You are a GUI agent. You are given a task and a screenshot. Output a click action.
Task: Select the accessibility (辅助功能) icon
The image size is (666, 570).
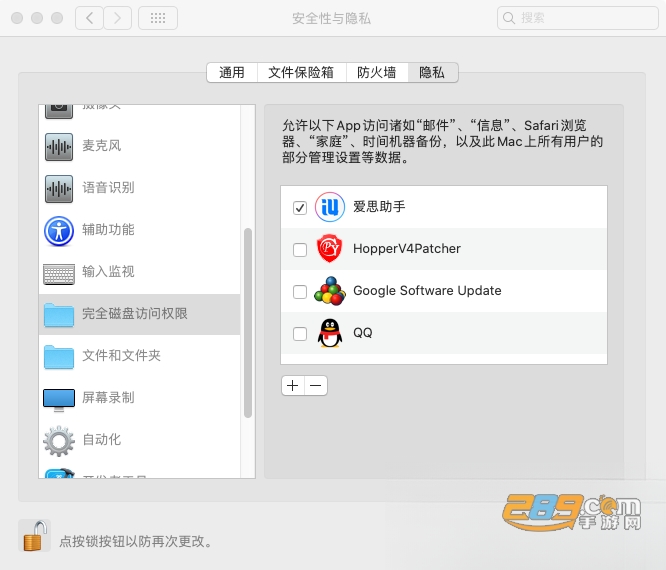(x=59, y=231)
